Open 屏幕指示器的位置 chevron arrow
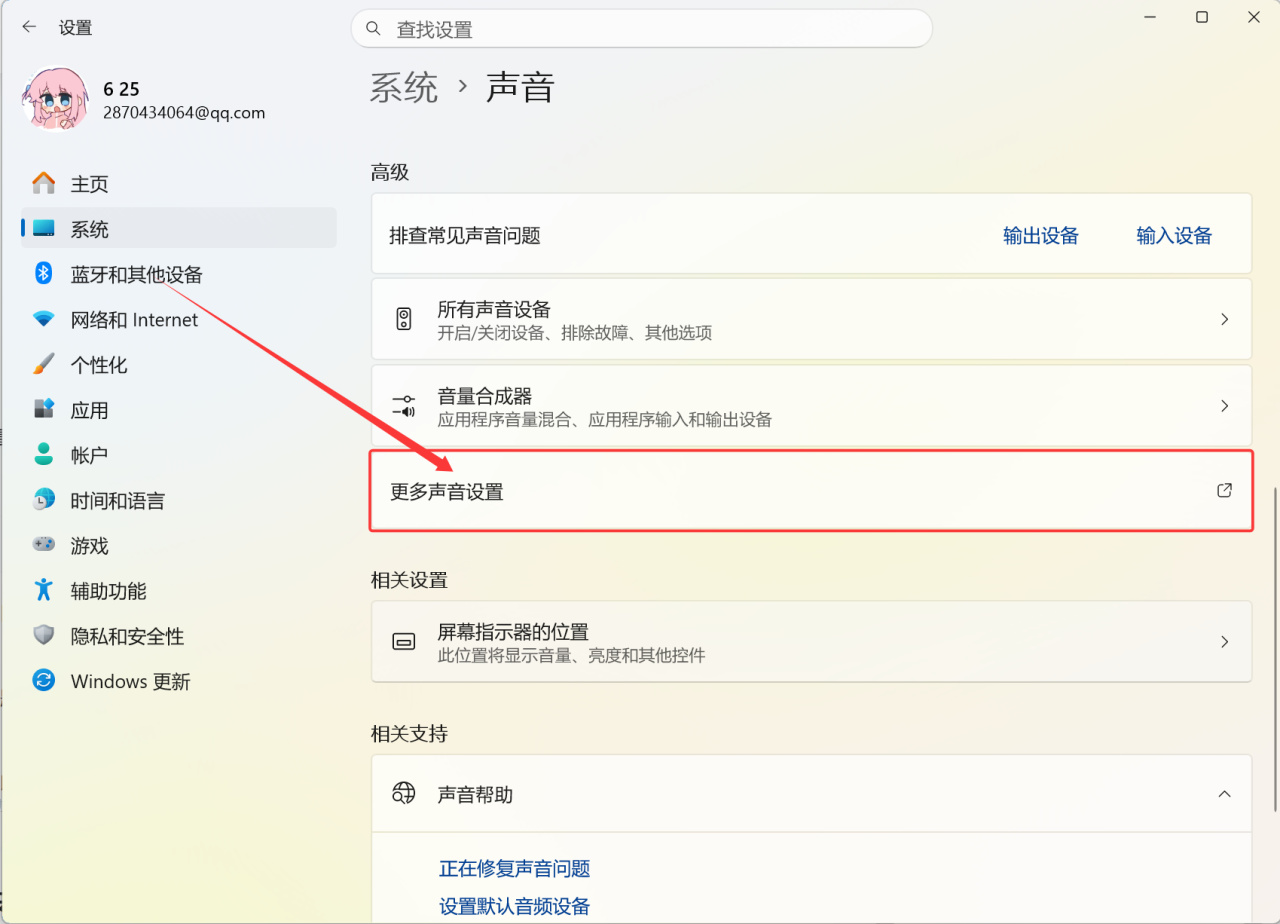This screenshot has width=1280, height=924. point(1224,642)
